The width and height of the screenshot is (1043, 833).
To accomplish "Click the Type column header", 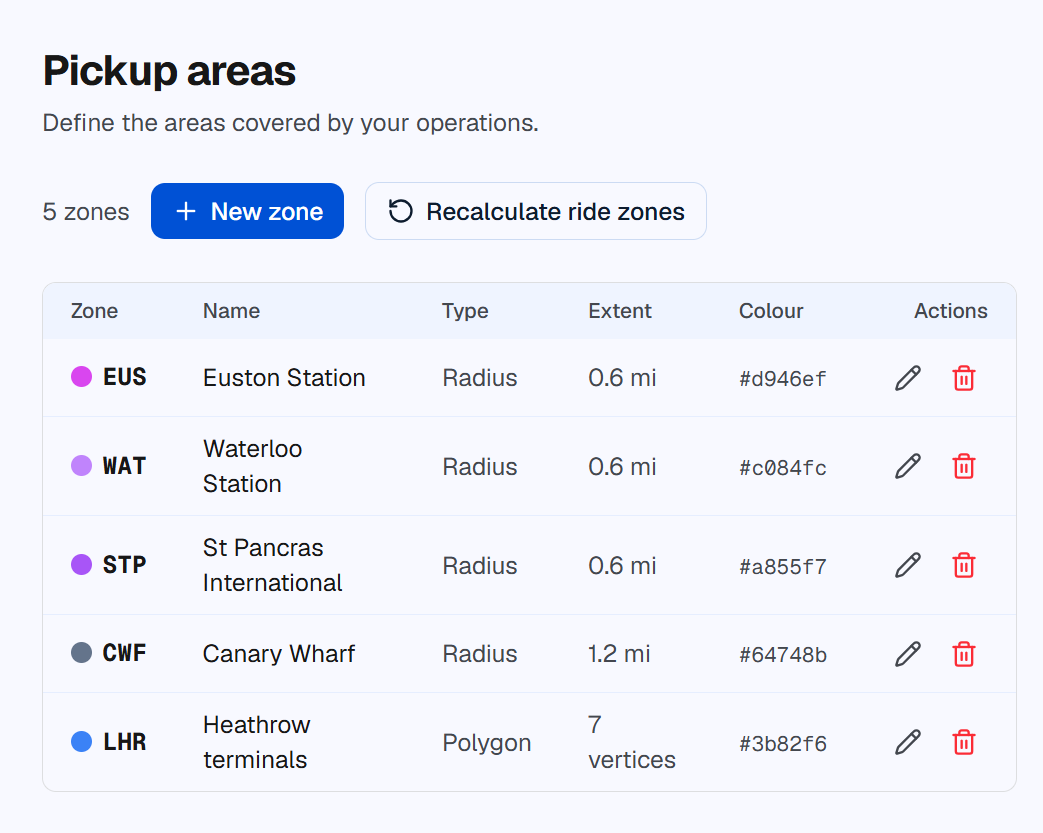I will pos(465,311).
